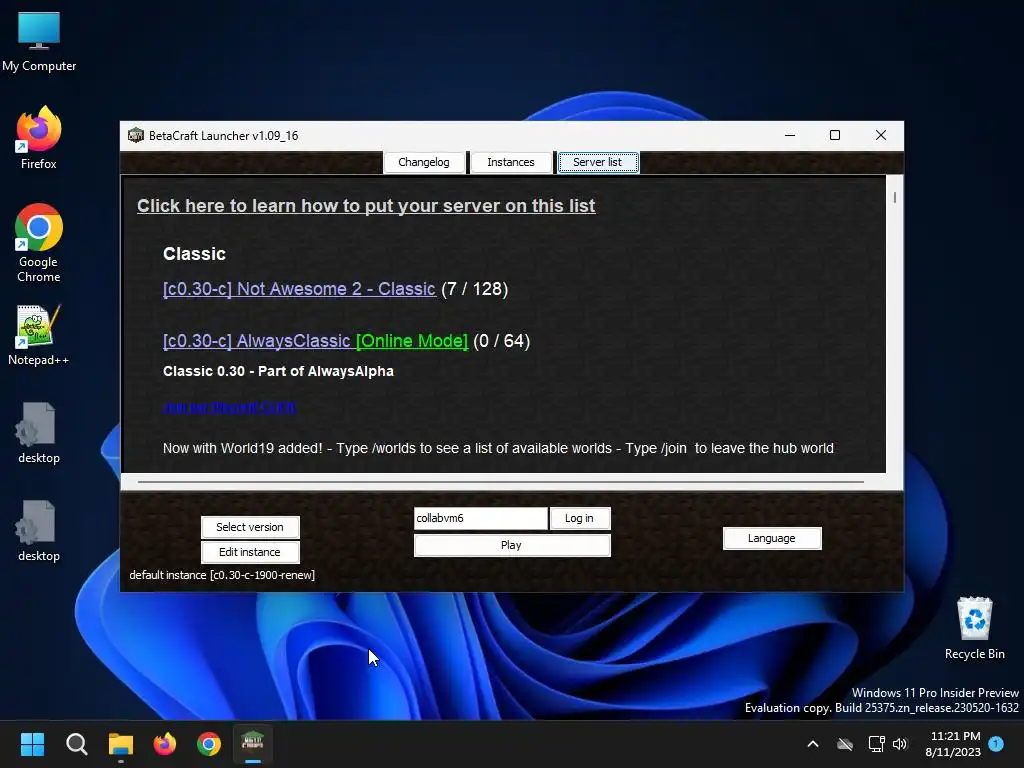Open the volume tray icon
The image size is (1024, 768).
(900, 744)
